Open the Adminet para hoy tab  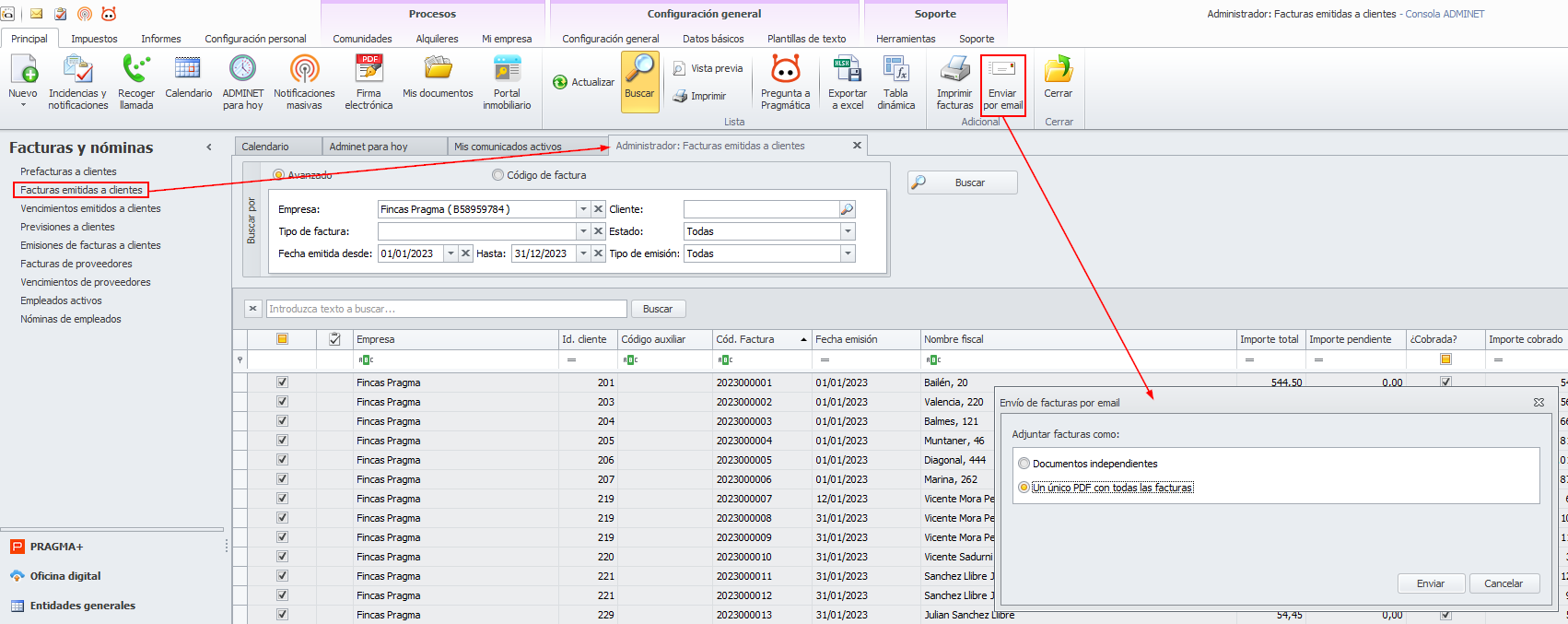(x=368, y=147)
